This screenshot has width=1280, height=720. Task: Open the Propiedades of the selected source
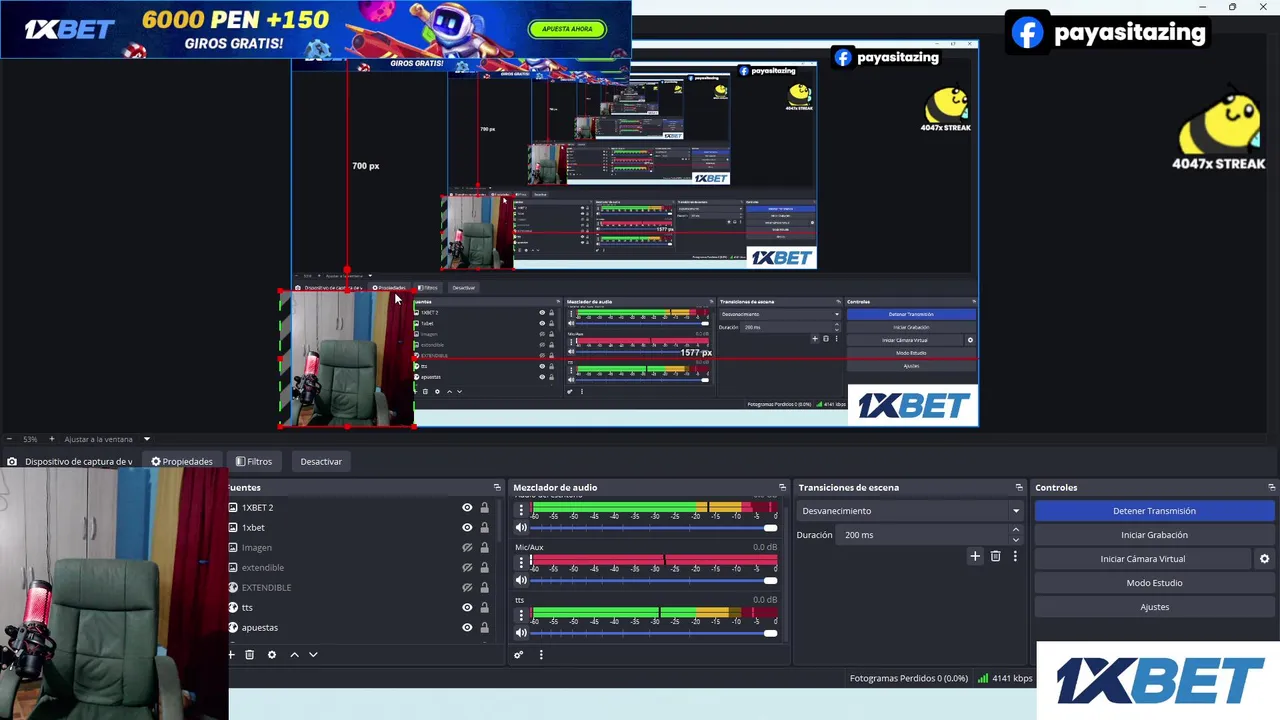point(182,461)
